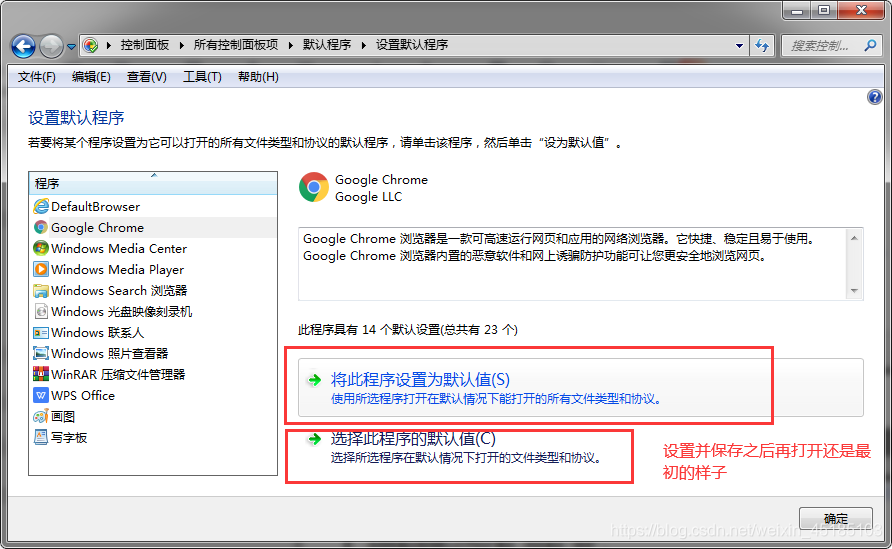The image size is (892, 549).
Task: Open the address bar history dropdown
Action: [x=739, y=46]
